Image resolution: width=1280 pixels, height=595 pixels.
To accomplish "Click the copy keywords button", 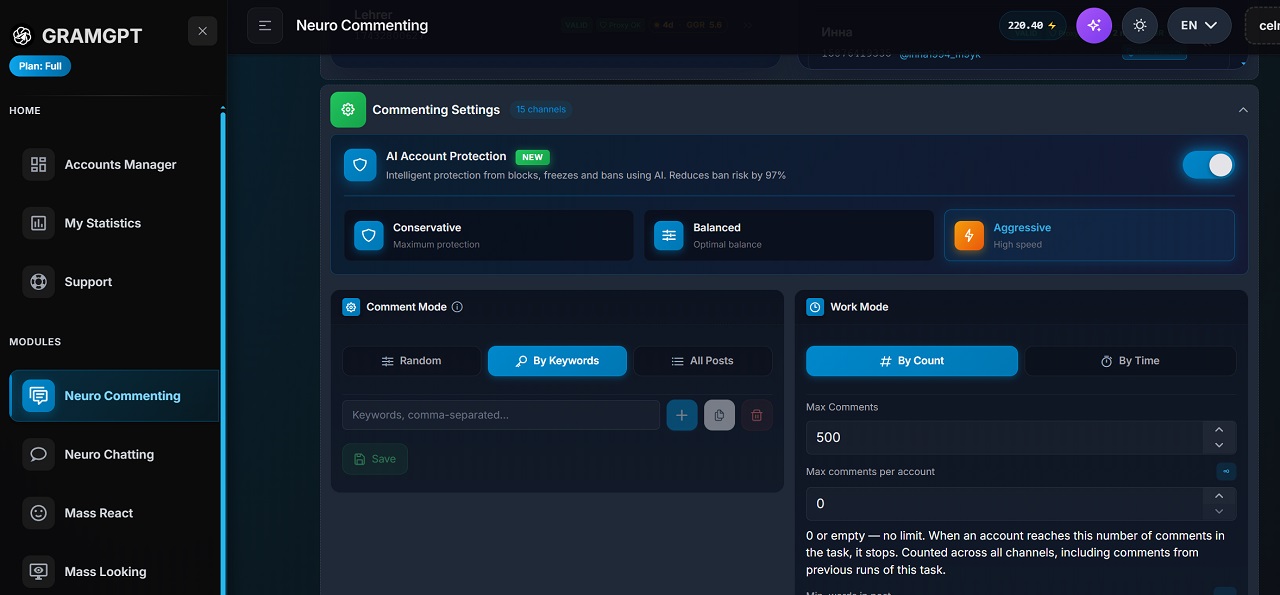I will [719, 415].
